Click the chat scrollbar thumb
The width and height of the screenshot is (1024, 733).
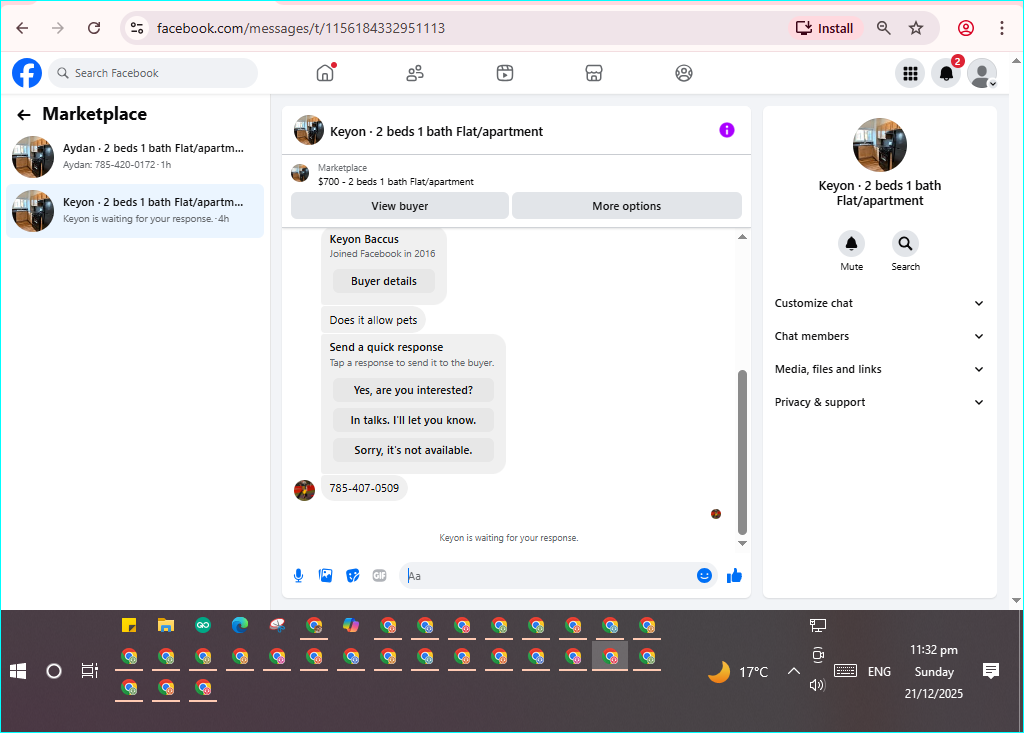tap(742, 452)
